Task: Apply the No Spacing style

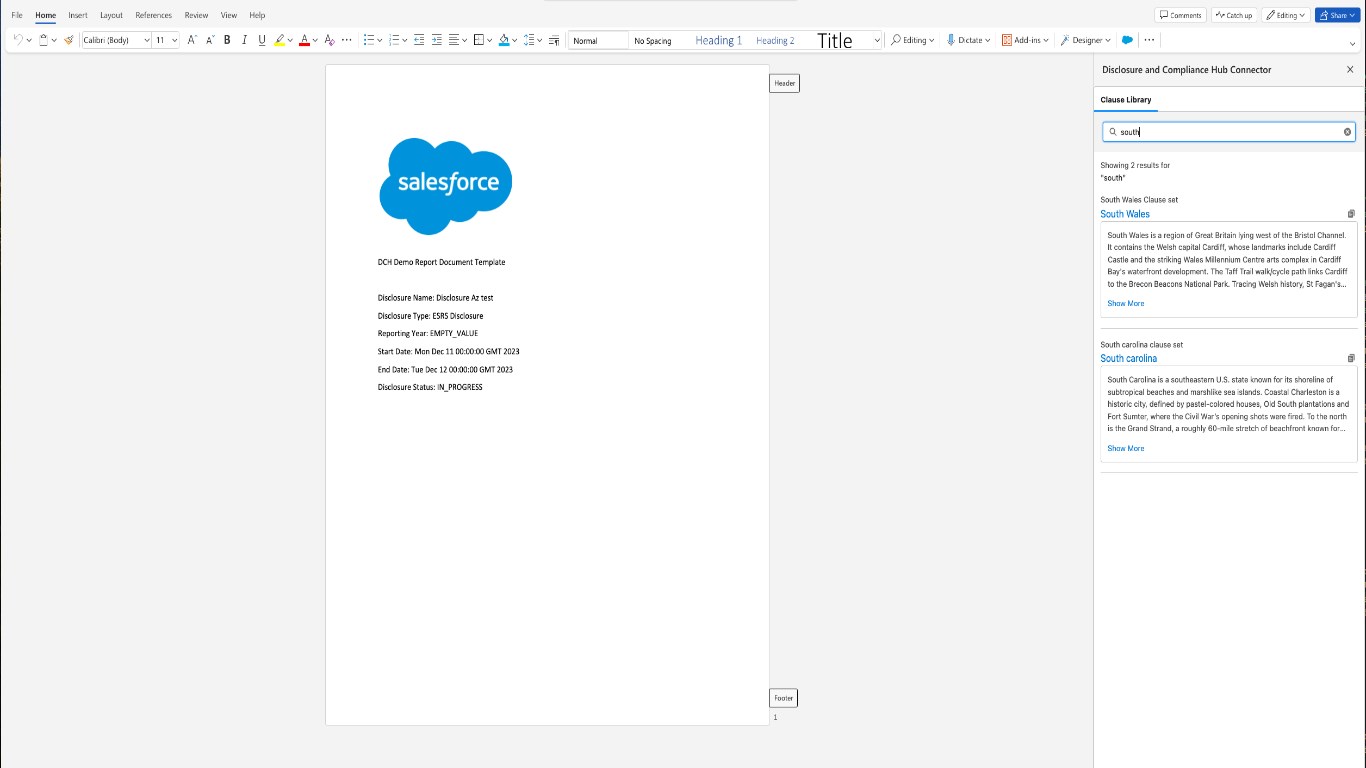Action: pyautogui.click(x=653, y=41)
